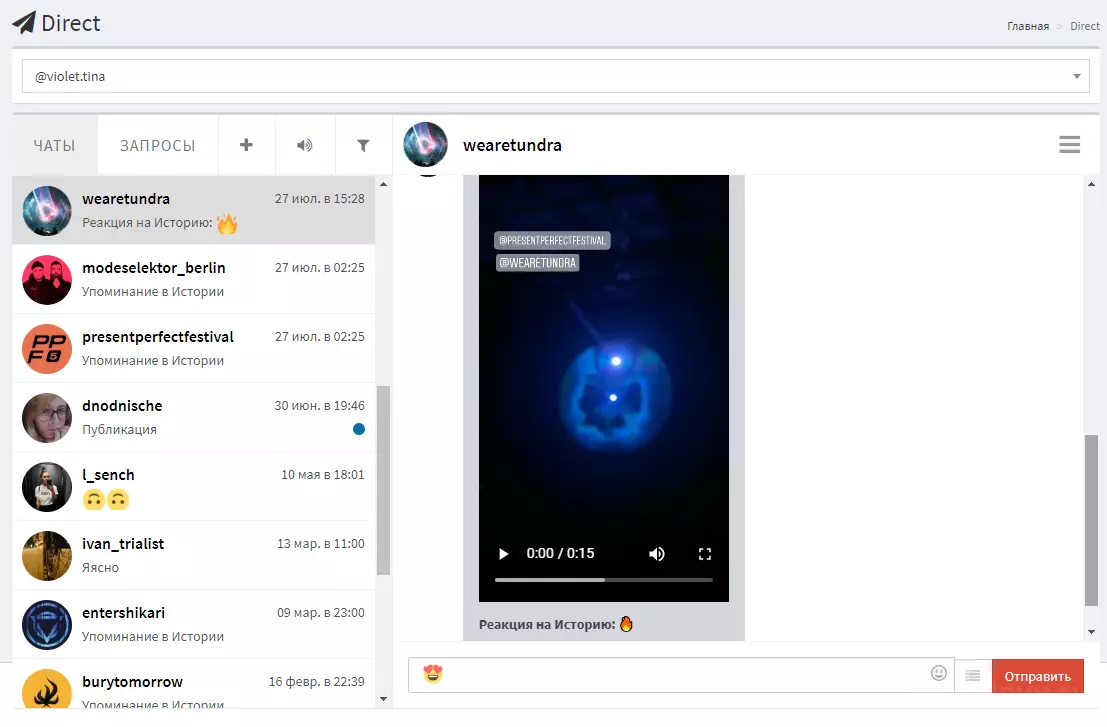Click the conversation scrollbar down arrow
This screenshot has width=1107, height=727.
[x=1091, y=632]
